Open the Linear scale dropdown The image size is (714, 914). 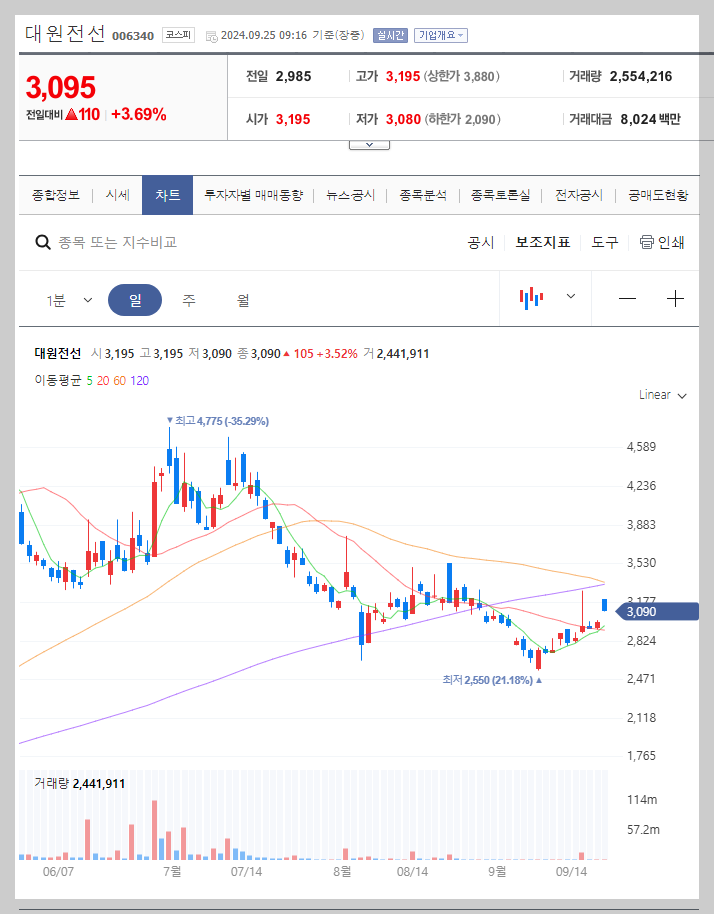tap(660, 394)
